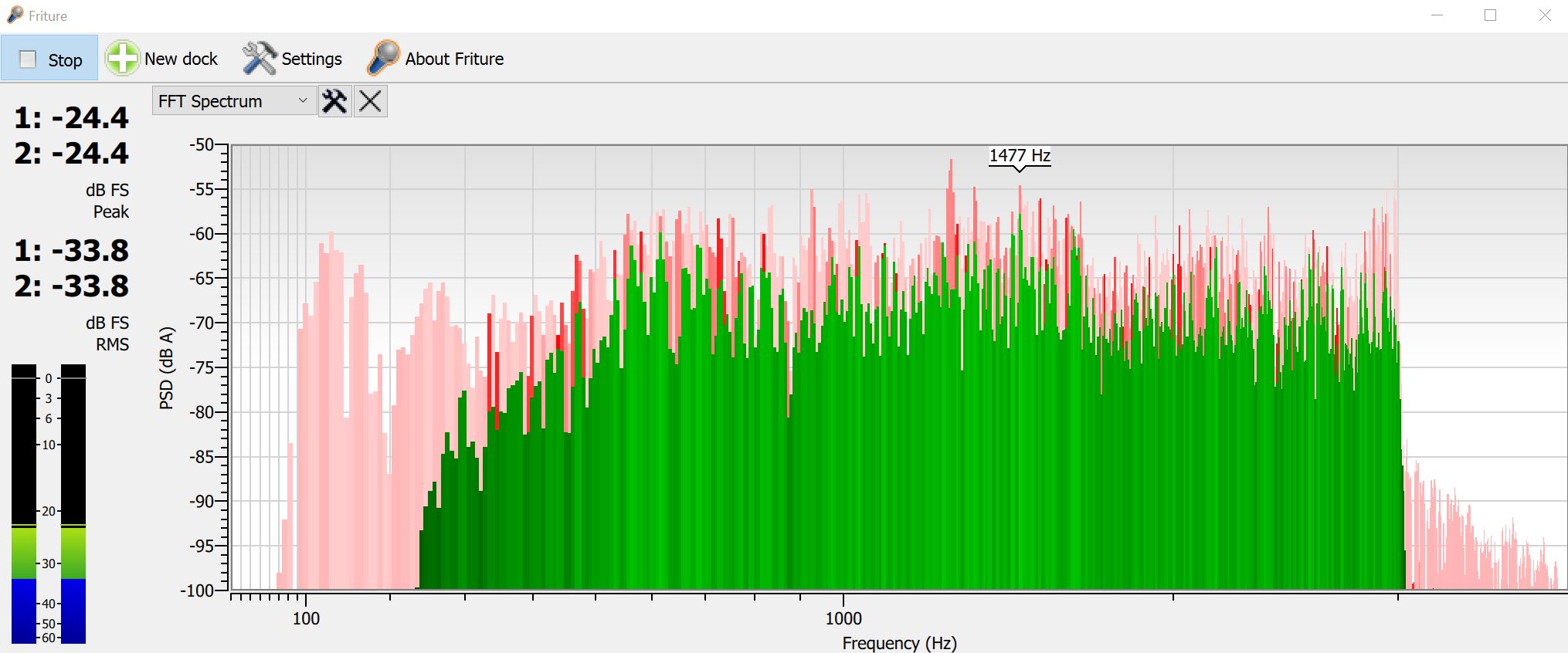Minimize the Friture window
The width and height of the screenshot is (1568, 653).
coord(1437,15)
